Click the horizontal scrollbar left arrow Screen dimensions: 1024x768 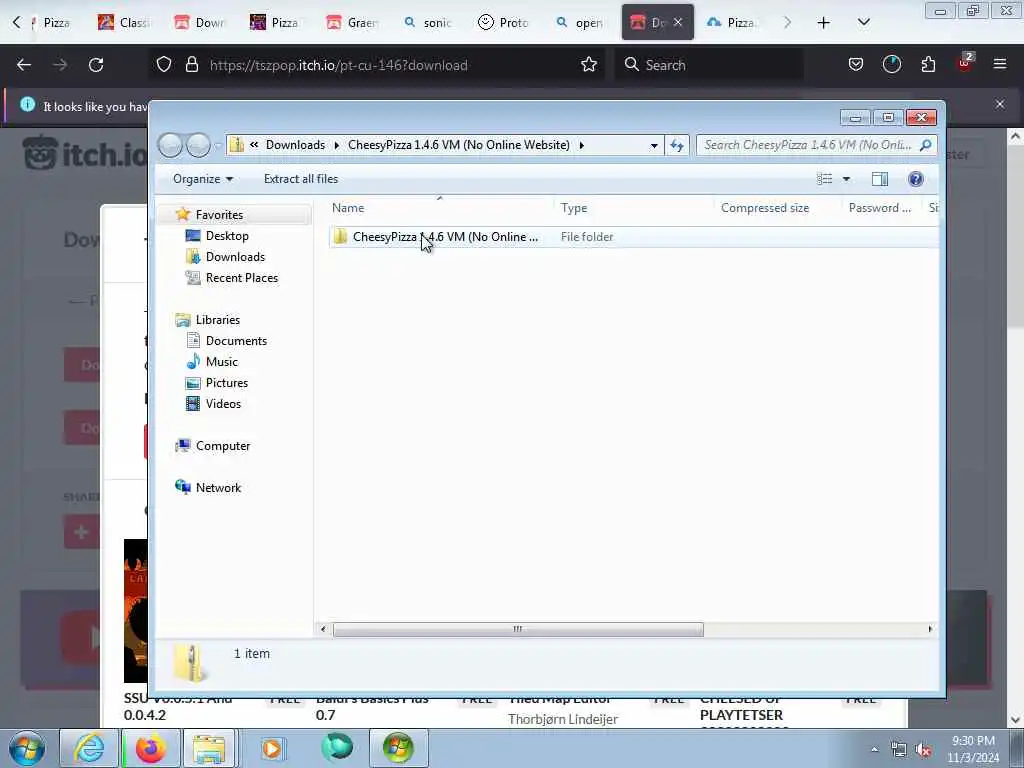click(x=323, y=629)
